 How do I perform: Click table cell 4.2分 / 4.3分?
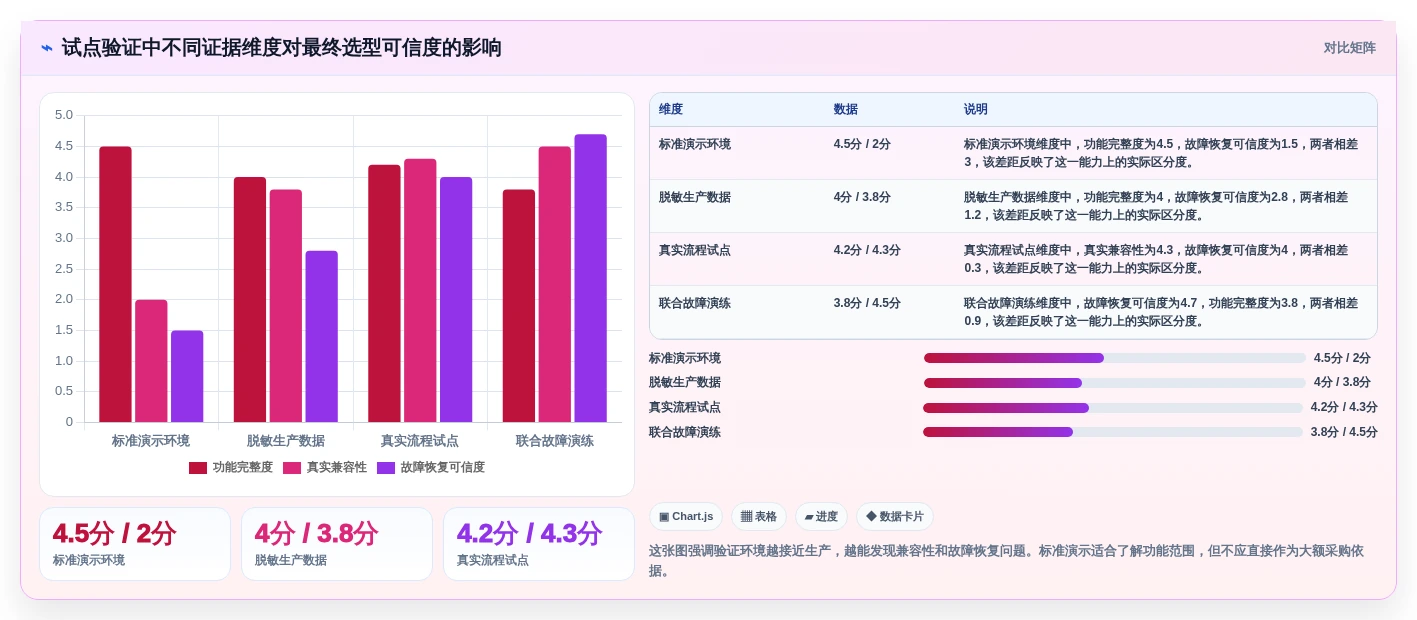click(x=867, y=250)
